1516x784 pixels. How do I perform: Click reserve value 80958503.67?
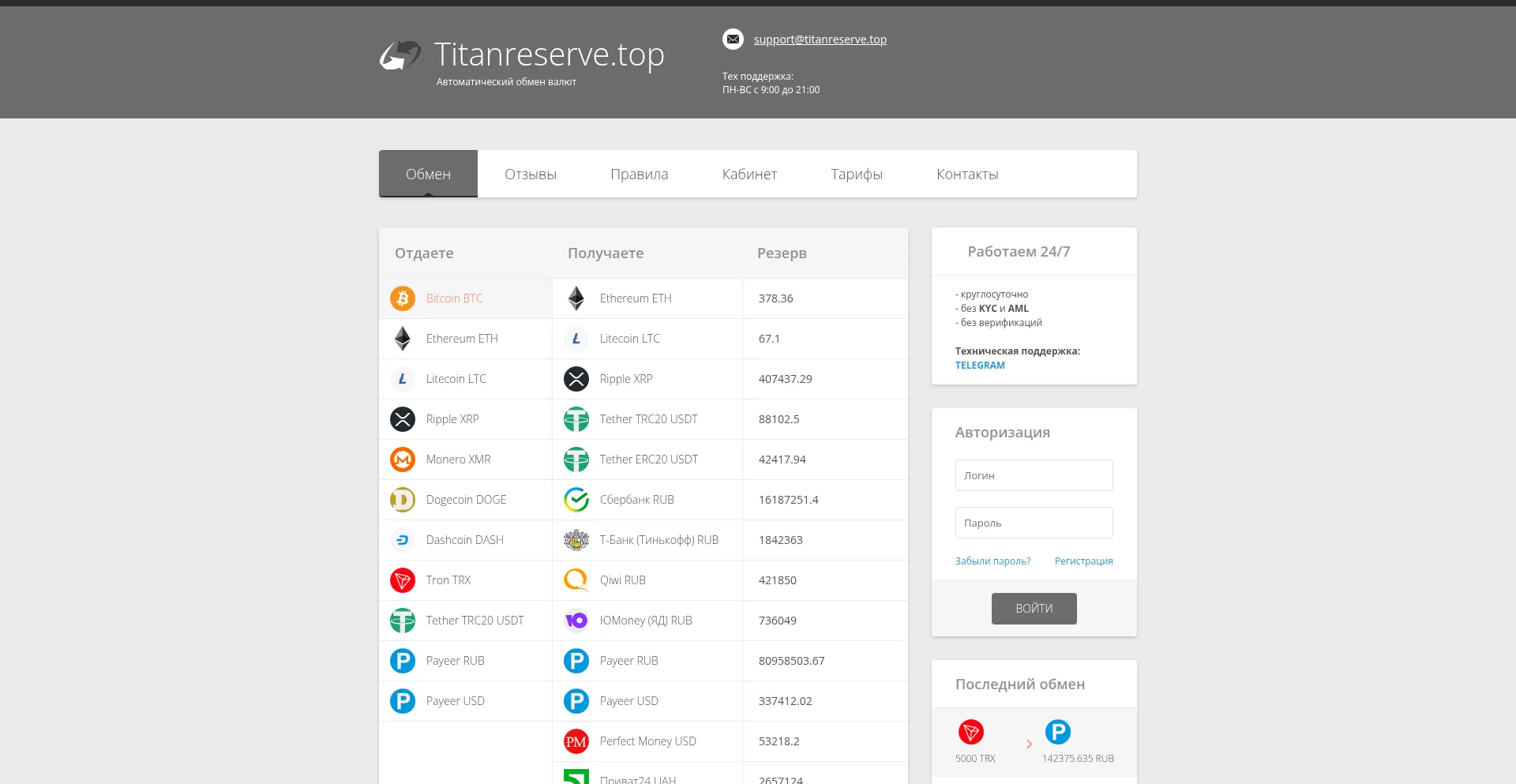792,661
